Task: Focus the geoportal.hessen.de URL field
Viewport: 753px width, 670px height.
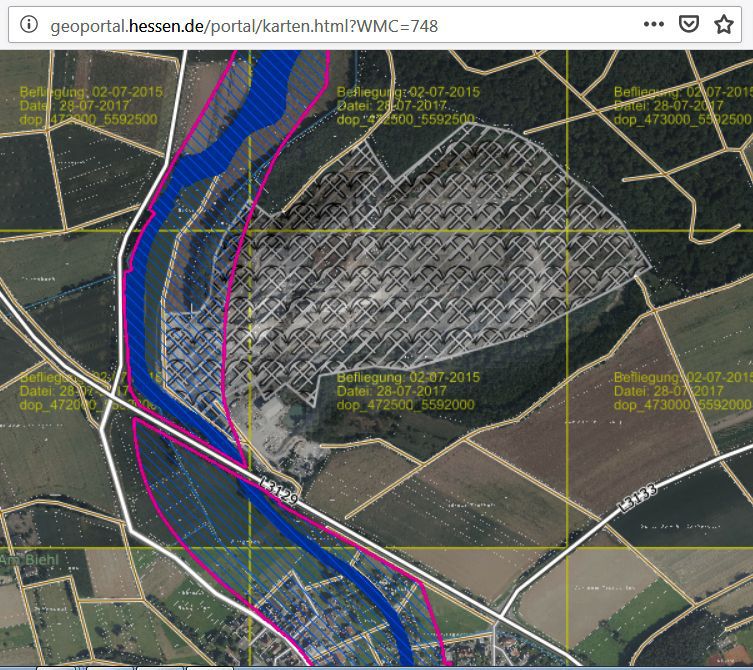Action: (300, 25)
